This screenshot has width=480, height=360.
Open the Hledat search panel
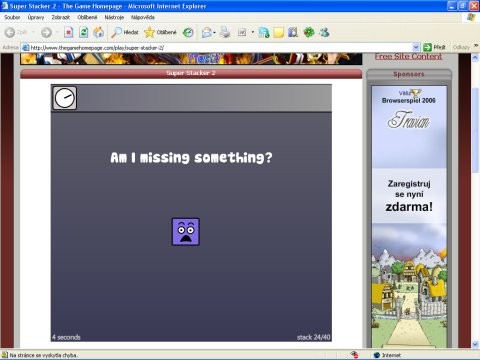click(125, 32)
